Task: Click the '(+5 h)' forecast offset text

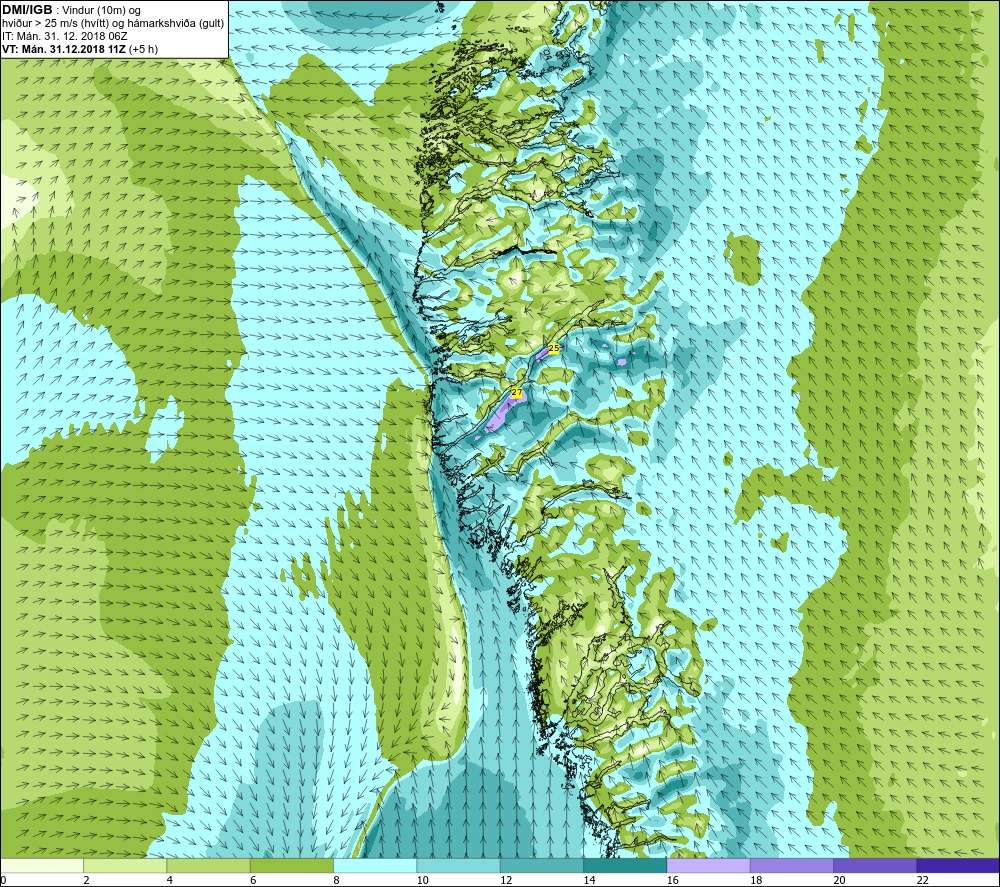Action: pyautogui.click(x=143, y=49)
